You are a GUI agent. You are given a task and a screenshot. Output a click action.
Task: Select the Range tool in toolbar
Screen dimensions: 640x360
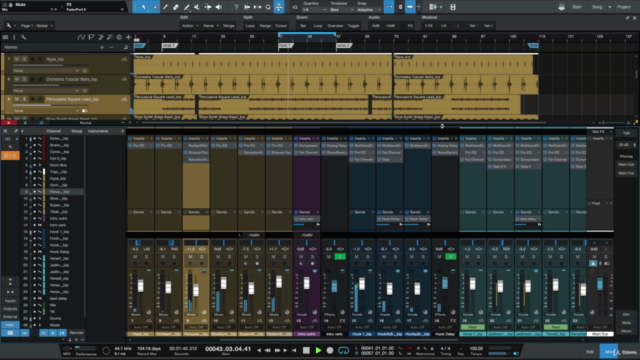point(155,7)
